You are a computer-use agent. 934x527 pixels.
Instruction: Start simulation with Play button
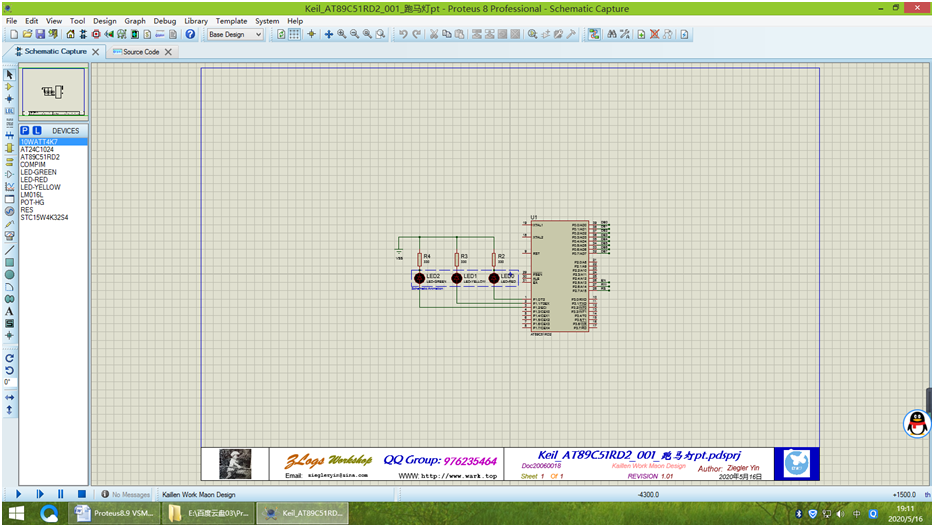tap(18, 494)
